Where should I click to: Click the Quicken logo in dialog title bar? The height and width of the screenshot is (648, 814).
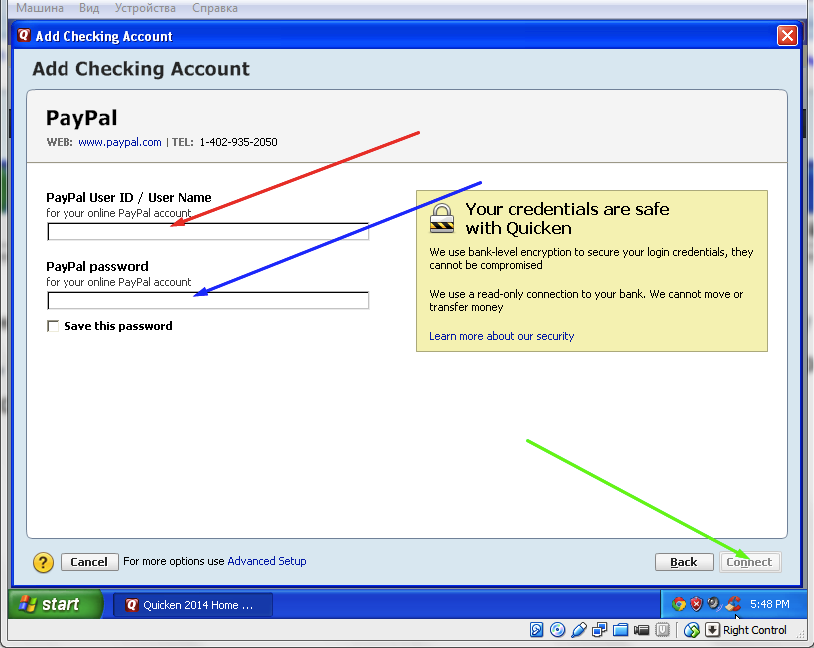point(23,35)
